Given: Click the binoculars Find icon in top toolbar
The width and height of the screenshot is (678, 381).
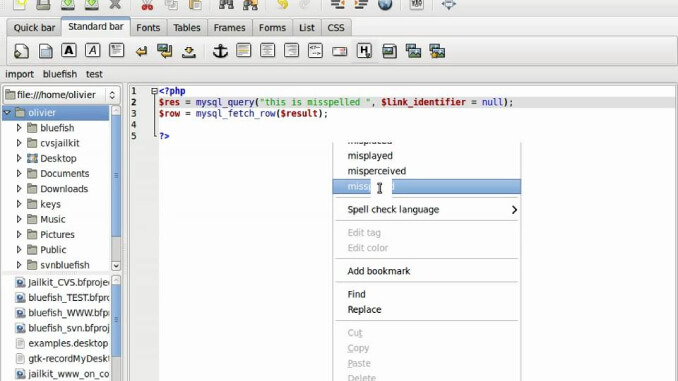Looking at the screenshot, I should pos(226,5).
